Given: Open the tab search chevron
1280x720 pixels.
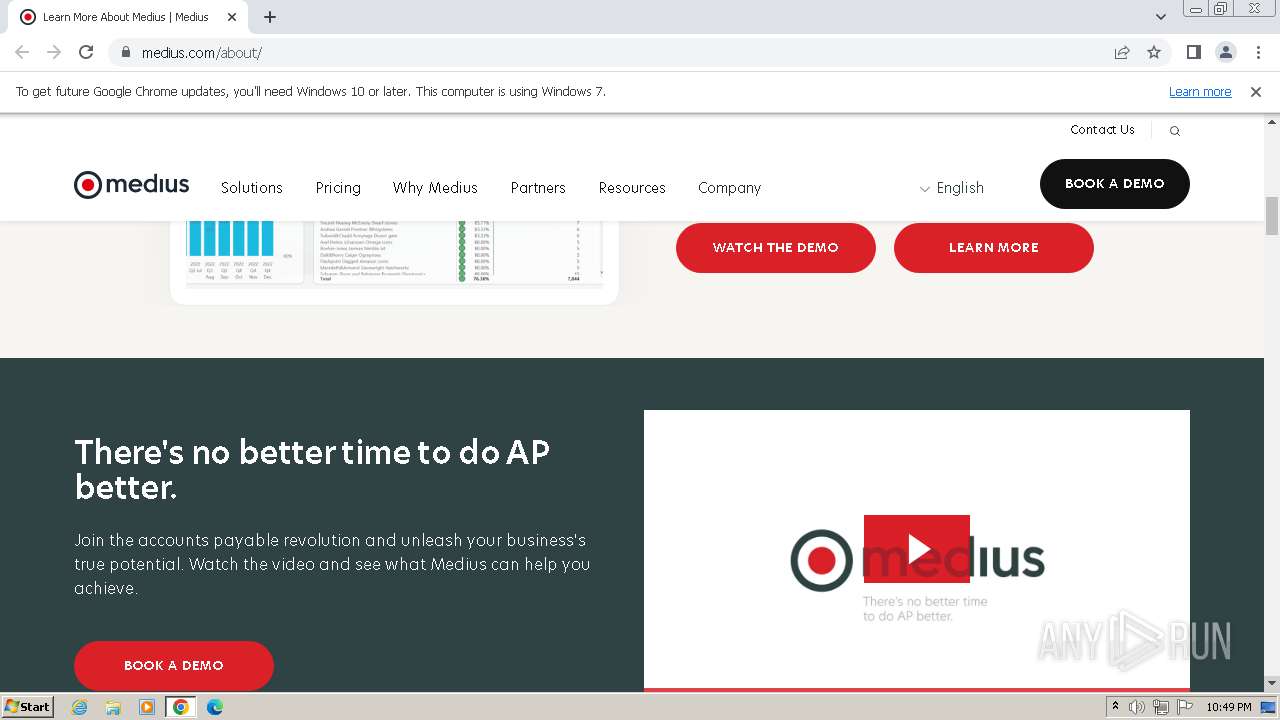Looking at the screenshot, I should pos(1161,17).
